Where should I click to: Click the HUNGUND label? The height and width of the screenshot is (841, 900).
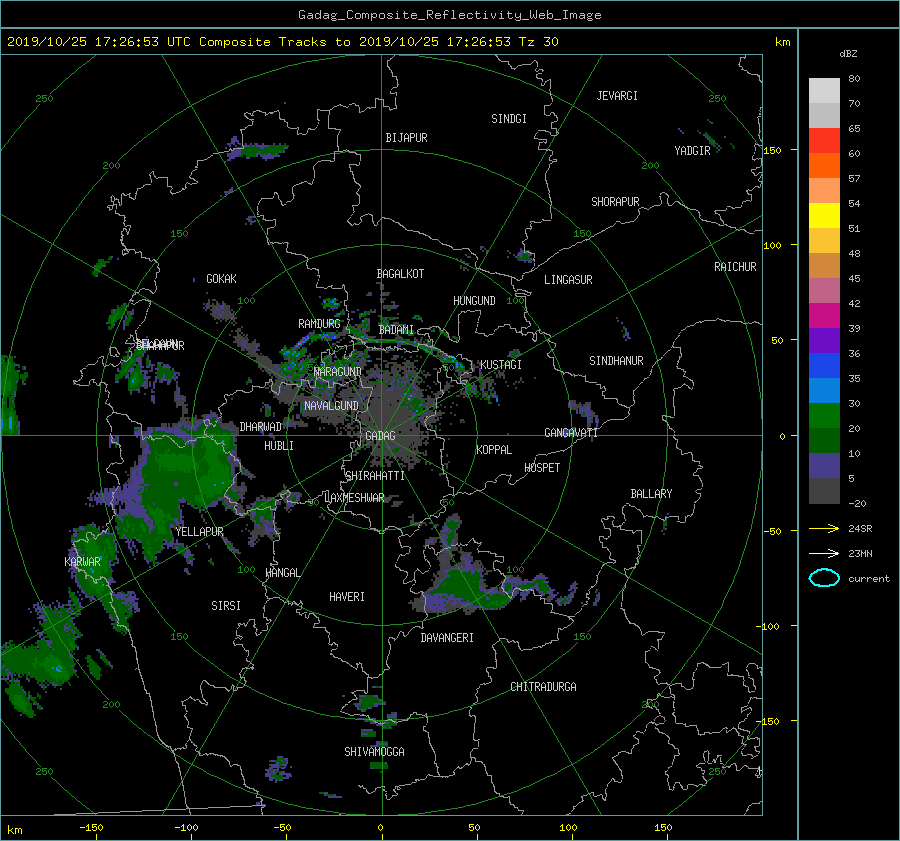(x=474, y=301)
